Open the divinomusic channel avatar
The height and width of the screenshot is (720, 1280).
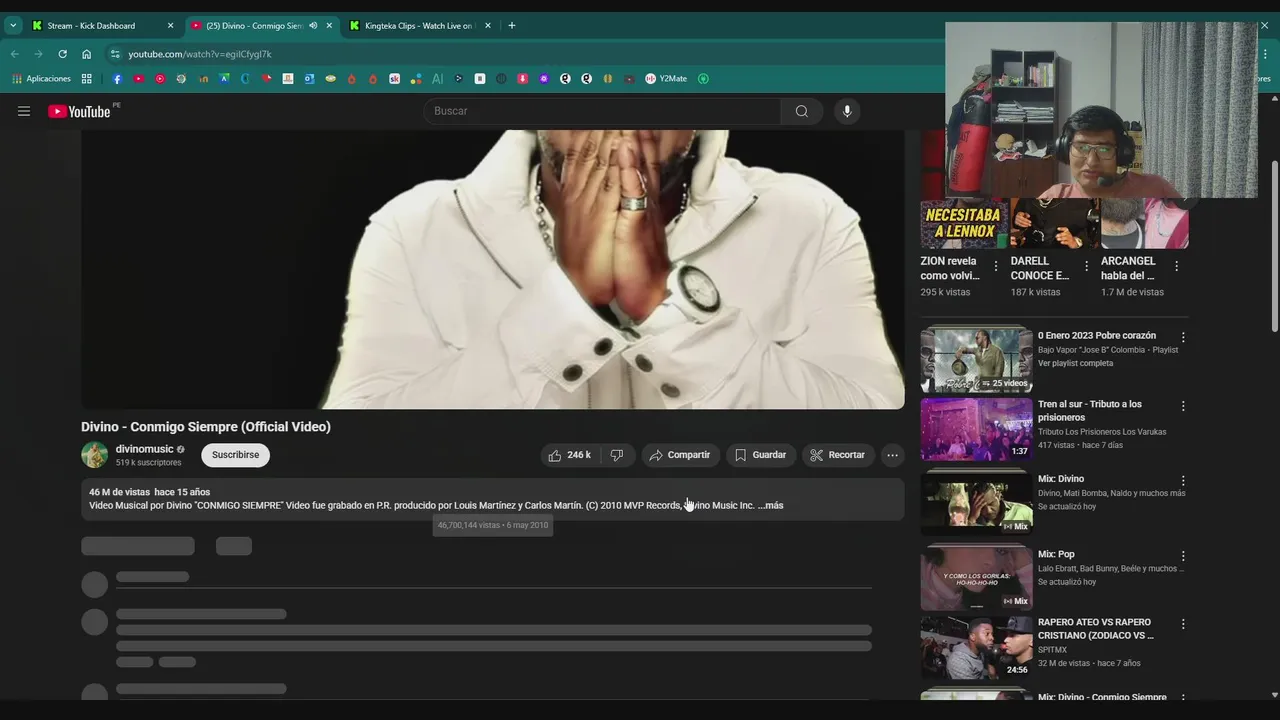click(95, 455)
